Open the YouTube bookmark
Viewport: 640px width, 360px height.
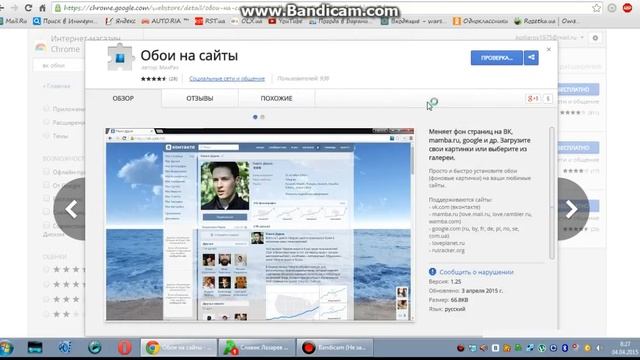point(285,21)
